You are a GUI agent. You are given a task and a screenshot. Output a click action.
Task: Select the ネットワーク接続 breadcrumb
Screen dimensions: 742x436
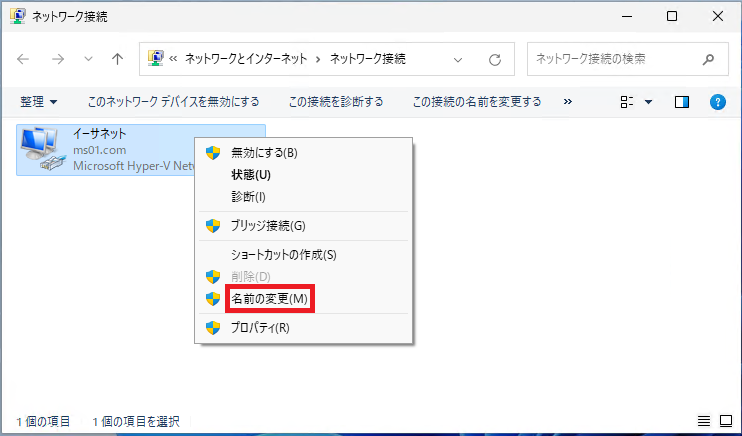tap(368, 59)
